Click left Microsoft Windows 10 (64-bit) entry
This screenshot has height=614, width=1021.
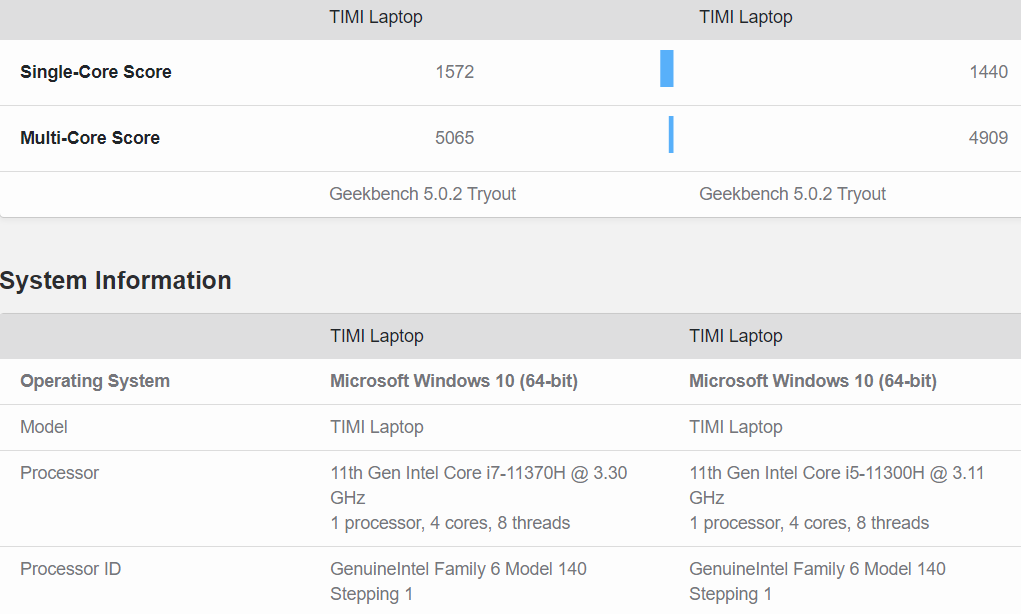tap(454, 381)
